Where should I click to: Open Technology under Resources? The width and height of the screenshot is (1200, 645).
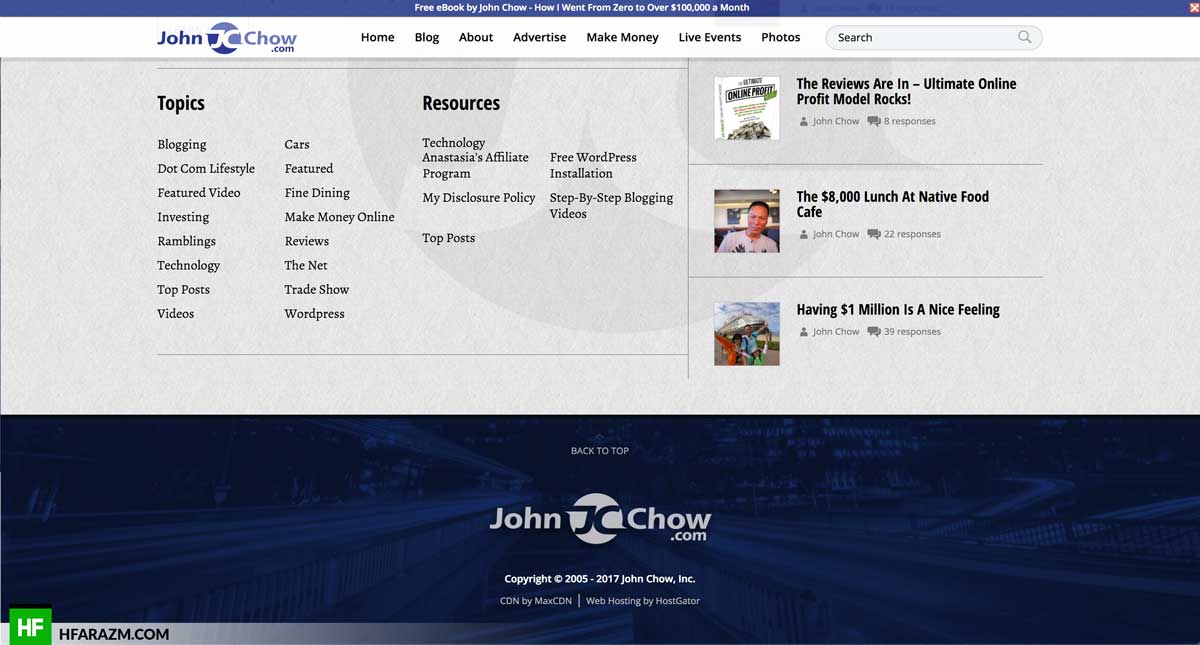[453, 143]
